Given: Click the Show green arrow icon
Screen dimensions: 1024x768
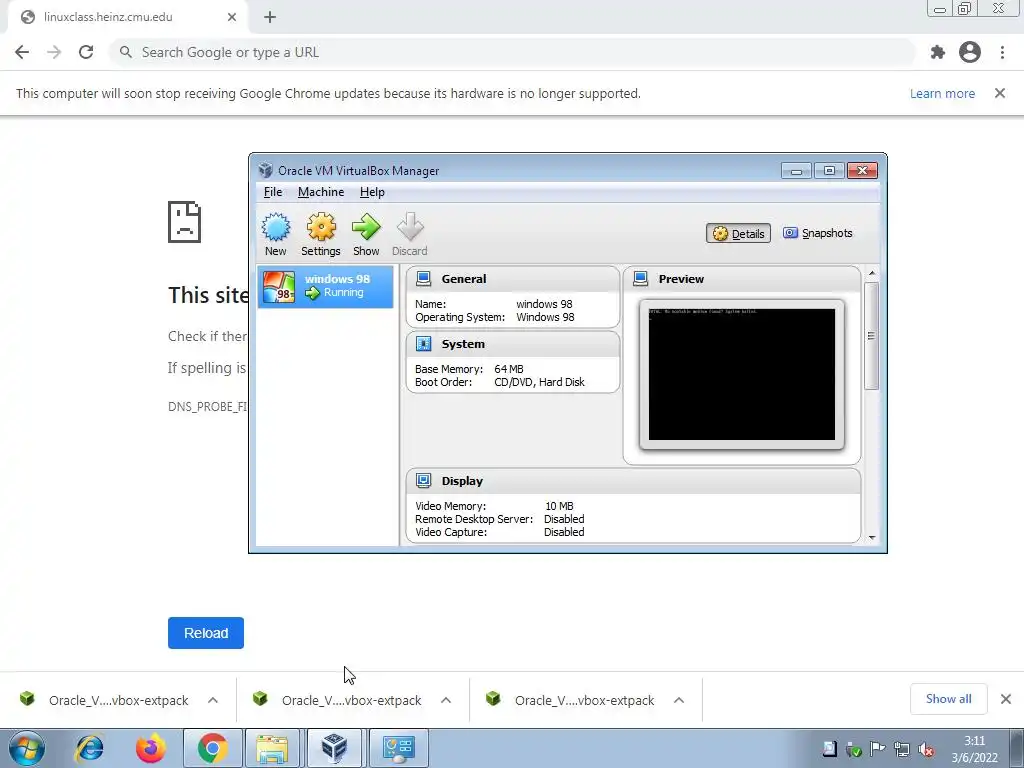Looking at the screenshot, I should pos(366,227).
